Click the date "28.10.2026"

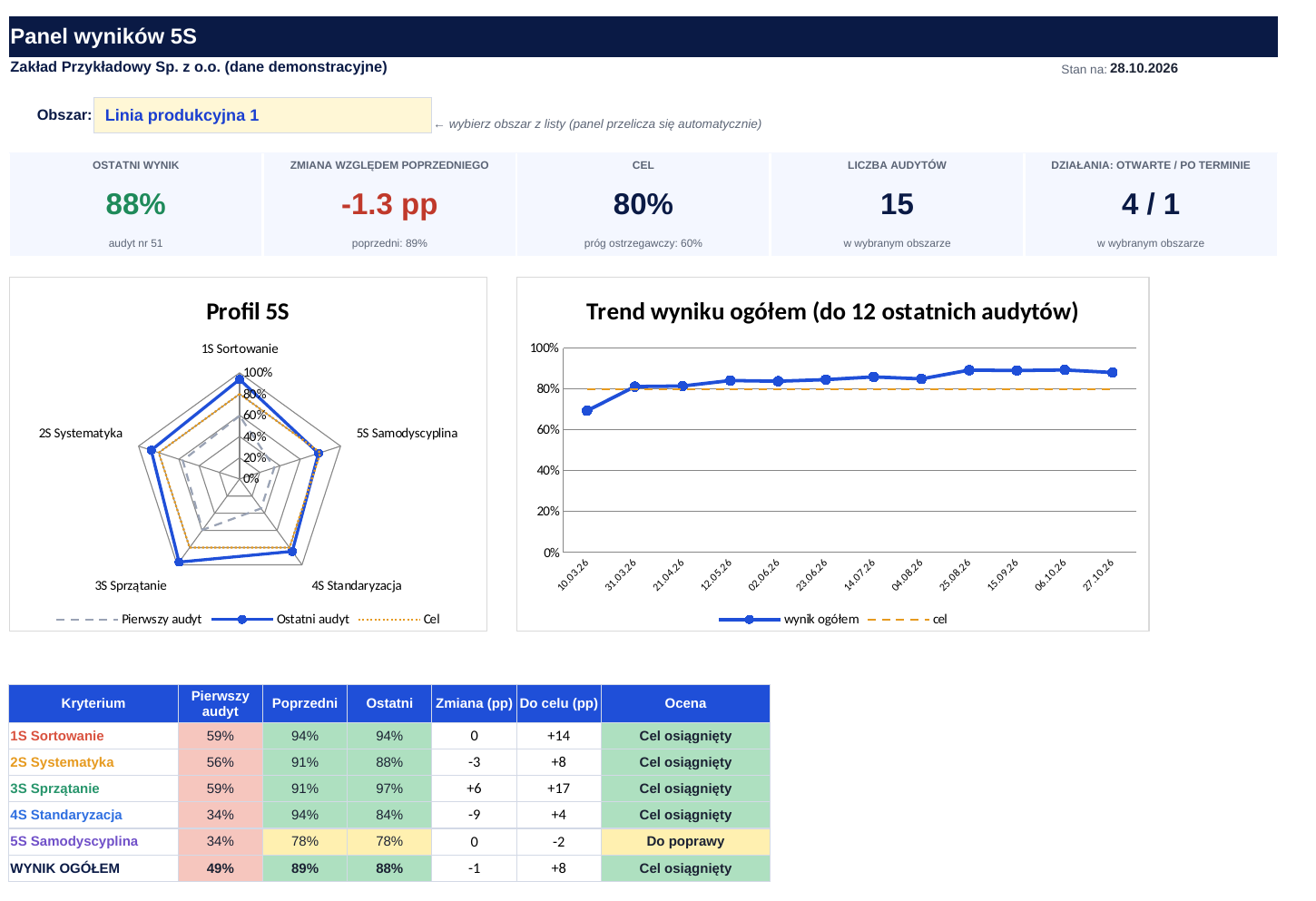click(x=1144, y=69)
